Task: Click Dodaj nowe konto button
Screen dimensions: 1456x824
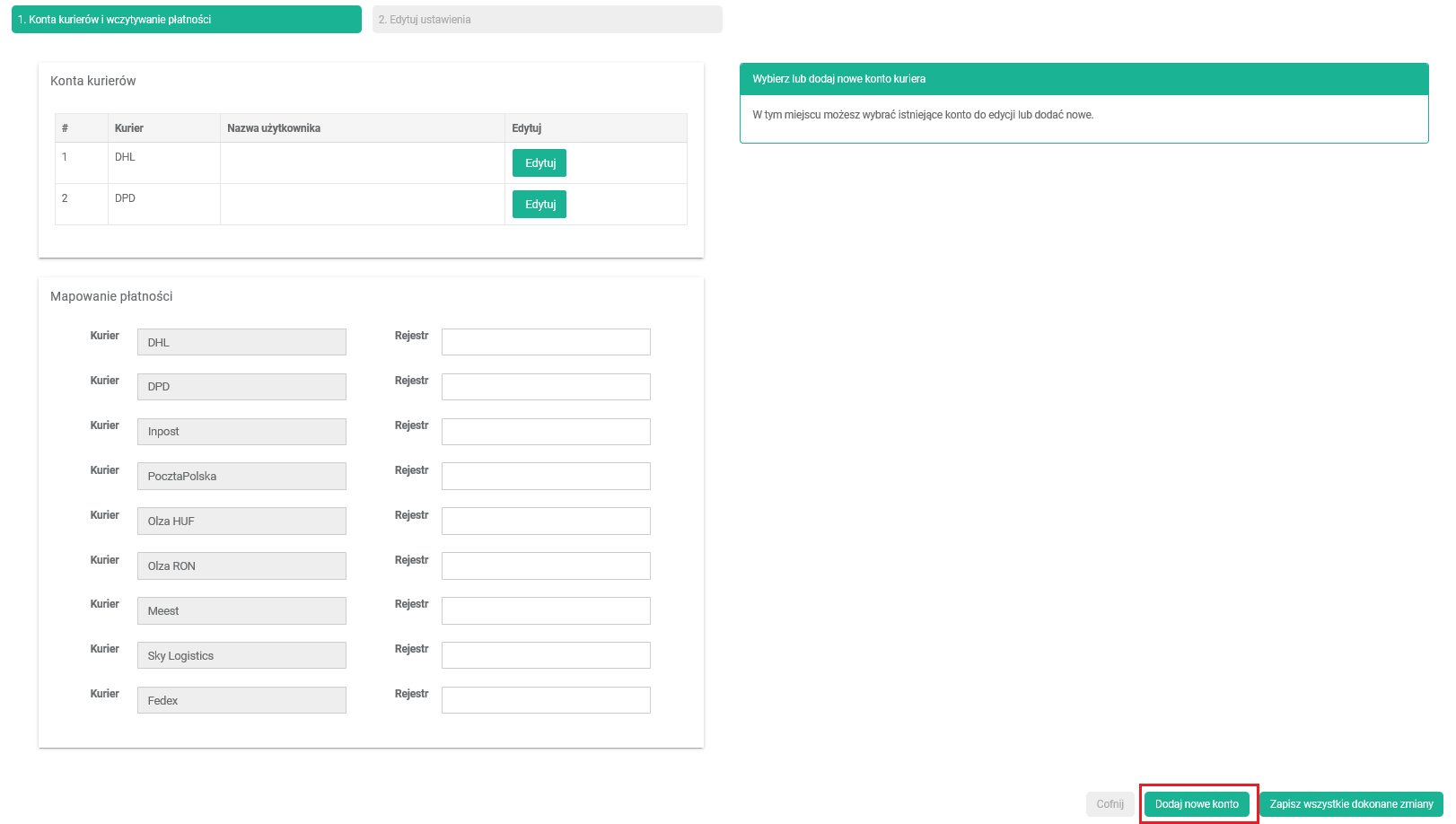Action: click(x=1197, y=804)
